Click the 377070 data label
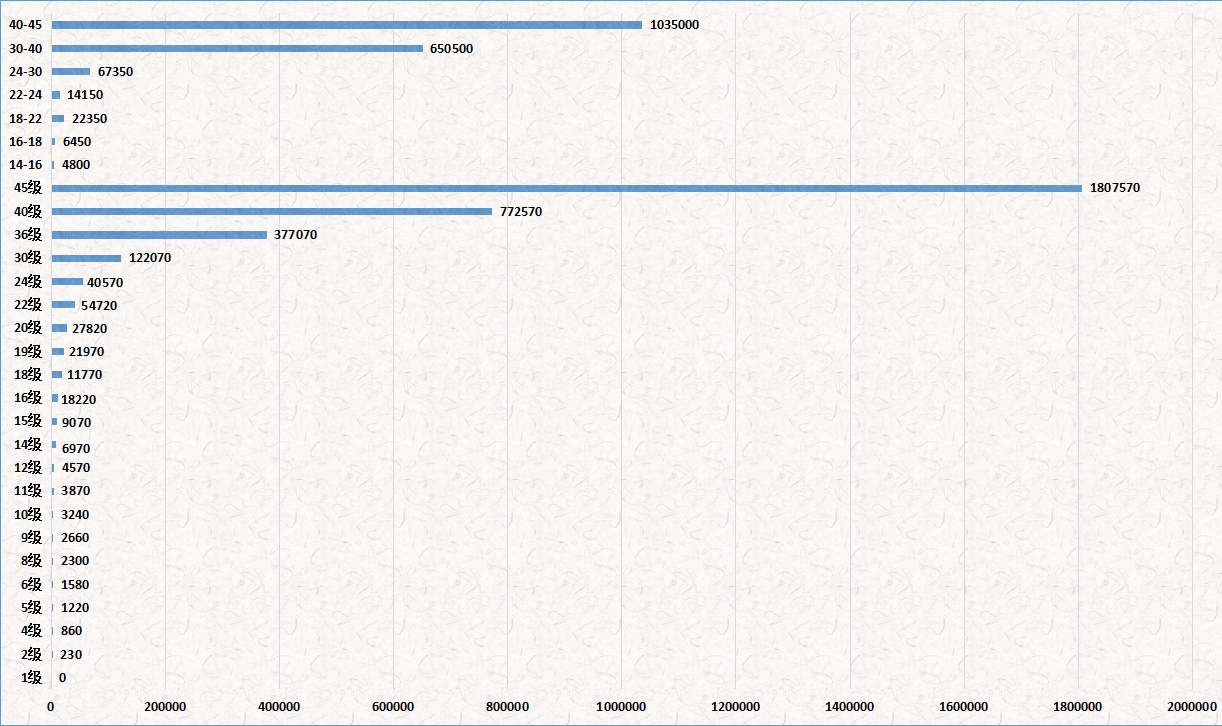 click(296, 235)
